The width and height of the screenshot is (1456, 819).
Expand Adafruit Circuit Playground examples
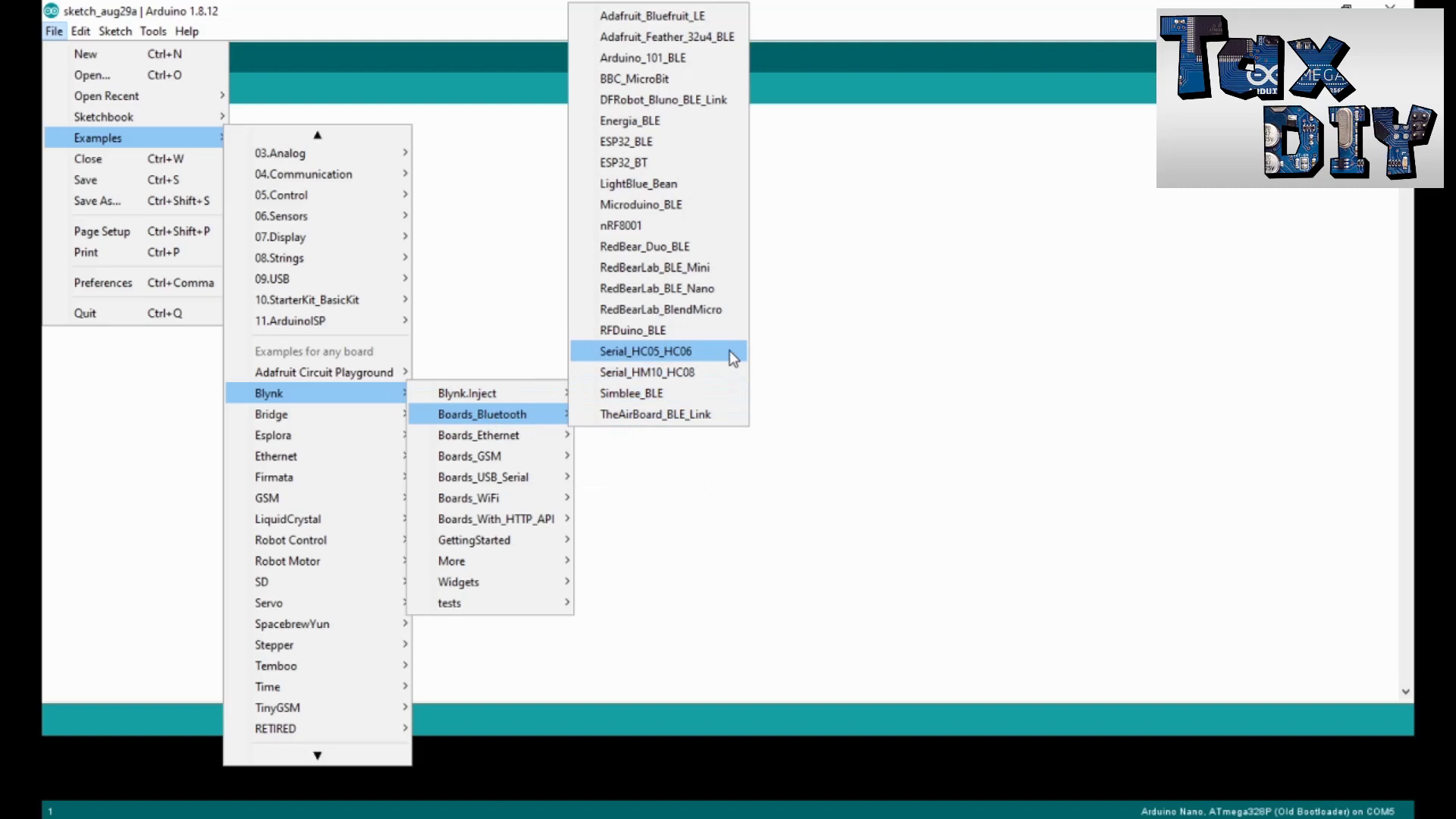[318, 372]
